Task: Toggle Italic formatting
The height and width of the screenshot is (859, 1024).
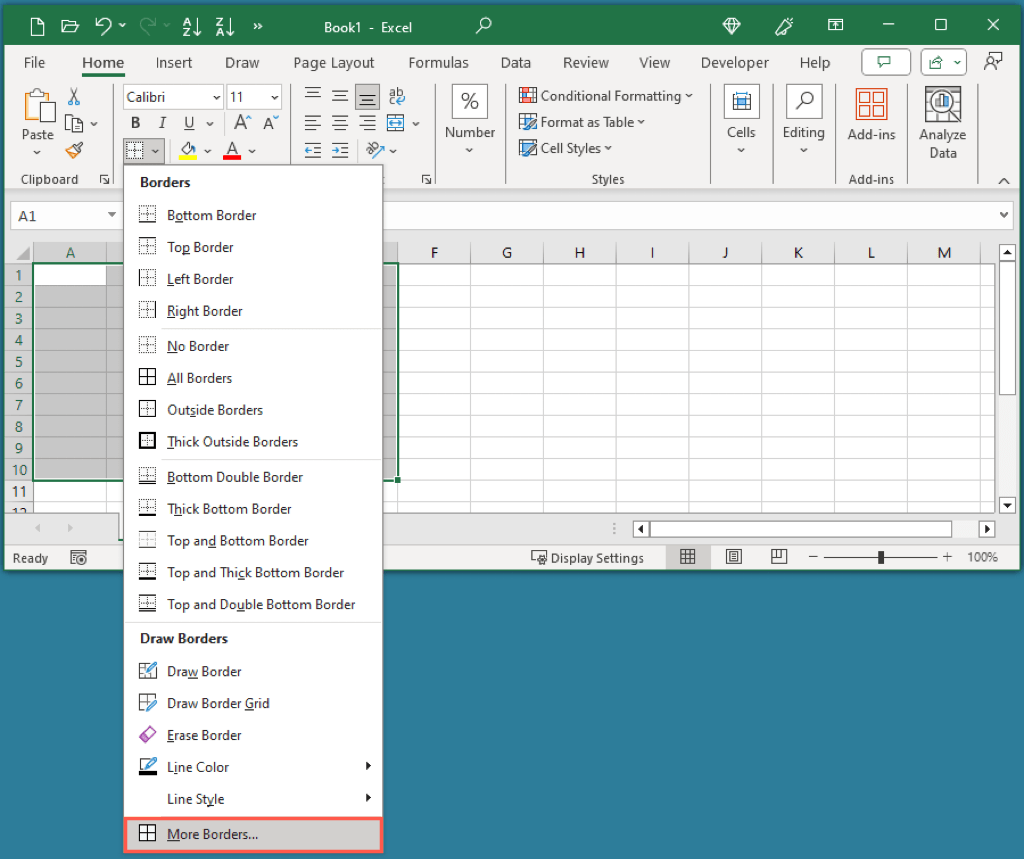Action: 162,123
